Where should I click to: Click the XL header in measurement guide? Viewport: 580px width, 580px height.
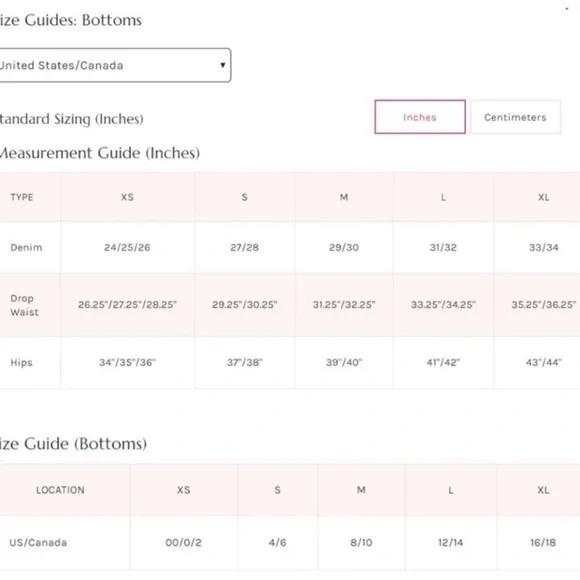543,197
